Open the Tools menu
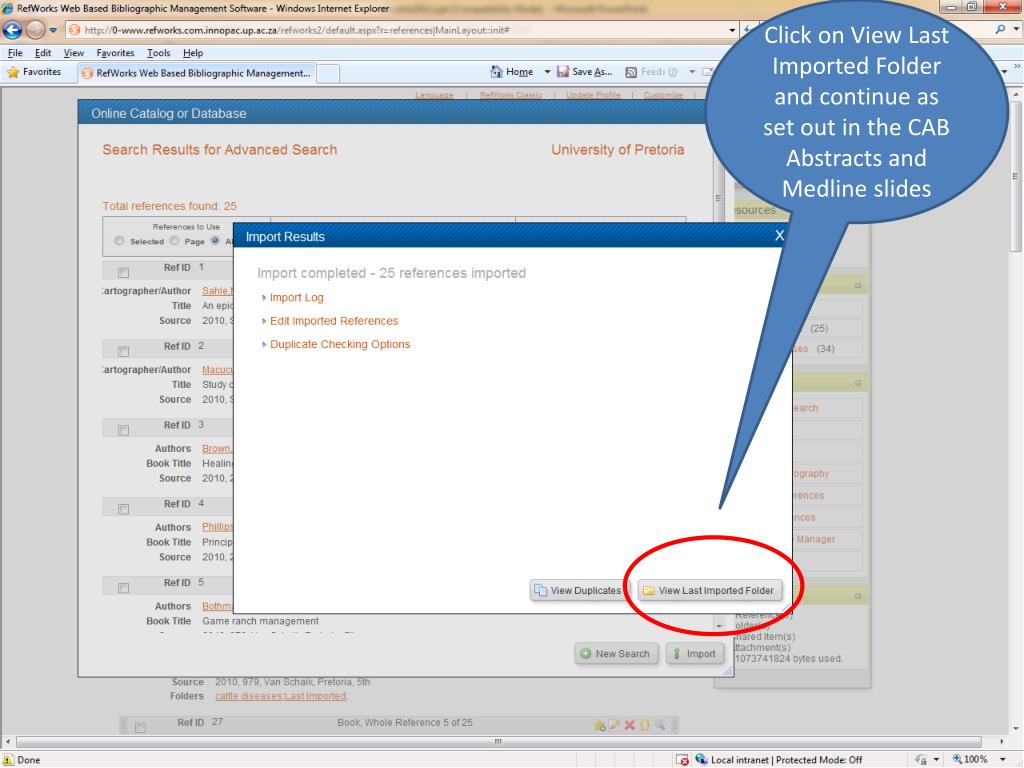 click(158, 53)
